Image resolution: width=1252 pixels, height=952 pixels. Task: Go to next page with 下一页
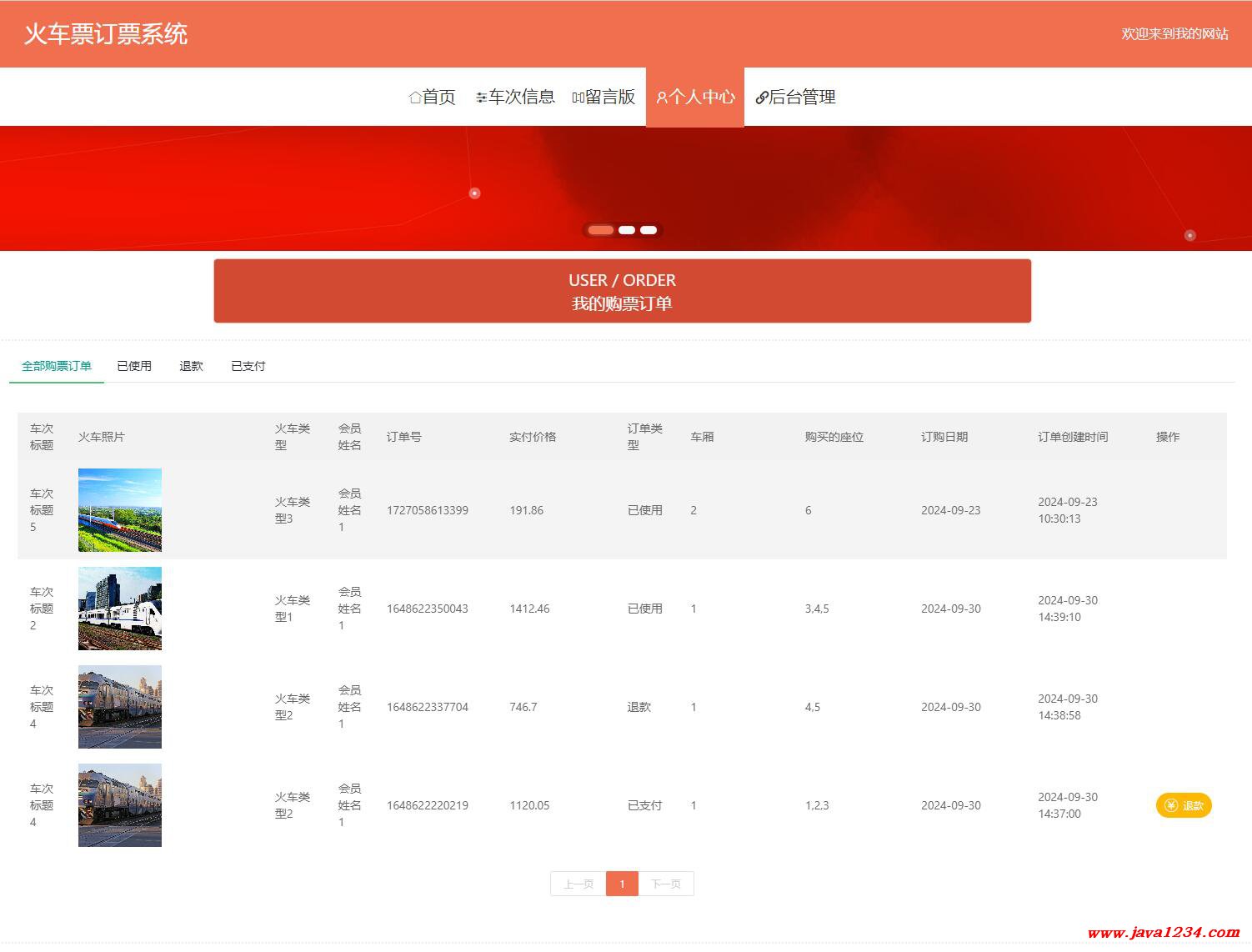coord(665,884)
